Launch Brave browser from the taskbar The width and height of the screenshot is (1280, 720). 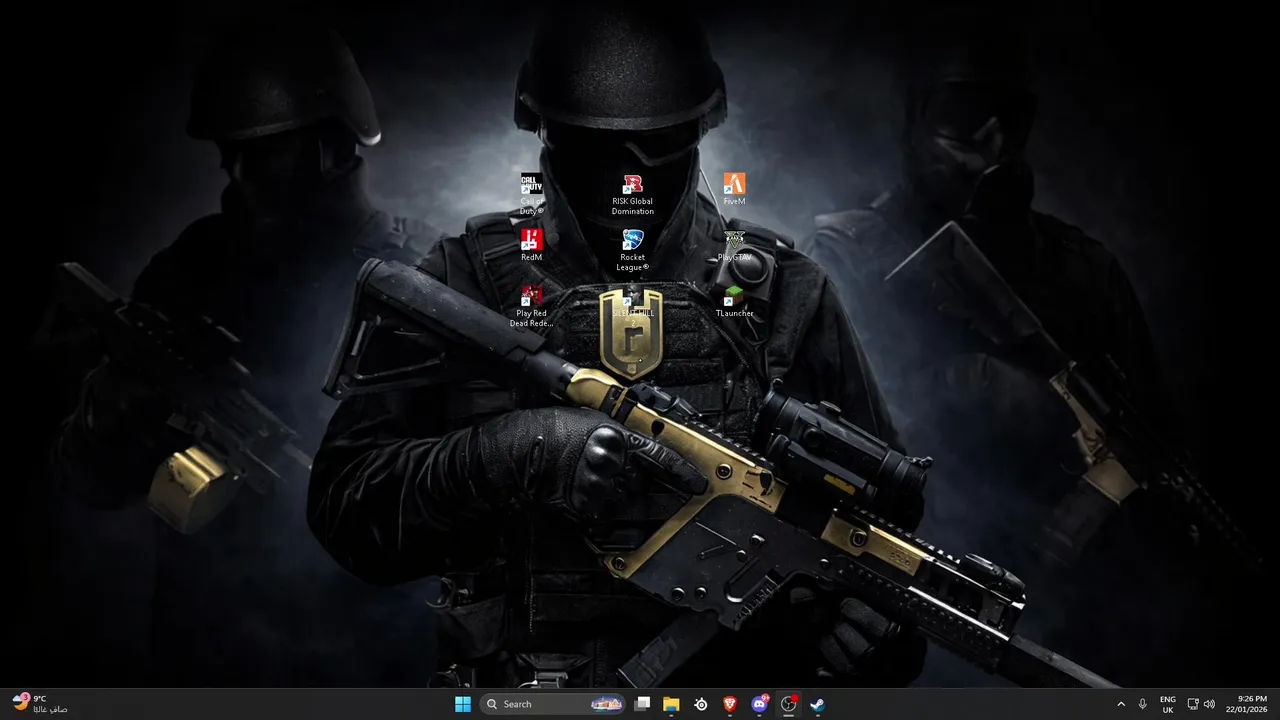pos(730,704)
